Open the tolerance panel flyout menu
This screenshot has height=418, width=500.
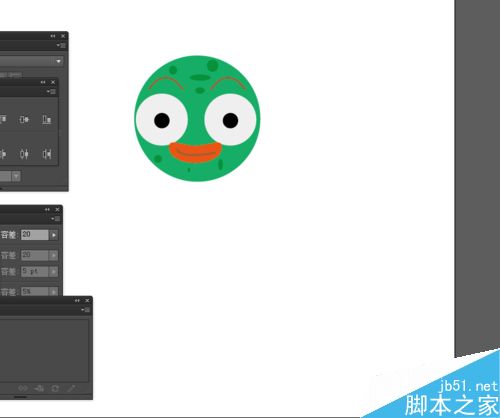56,219
